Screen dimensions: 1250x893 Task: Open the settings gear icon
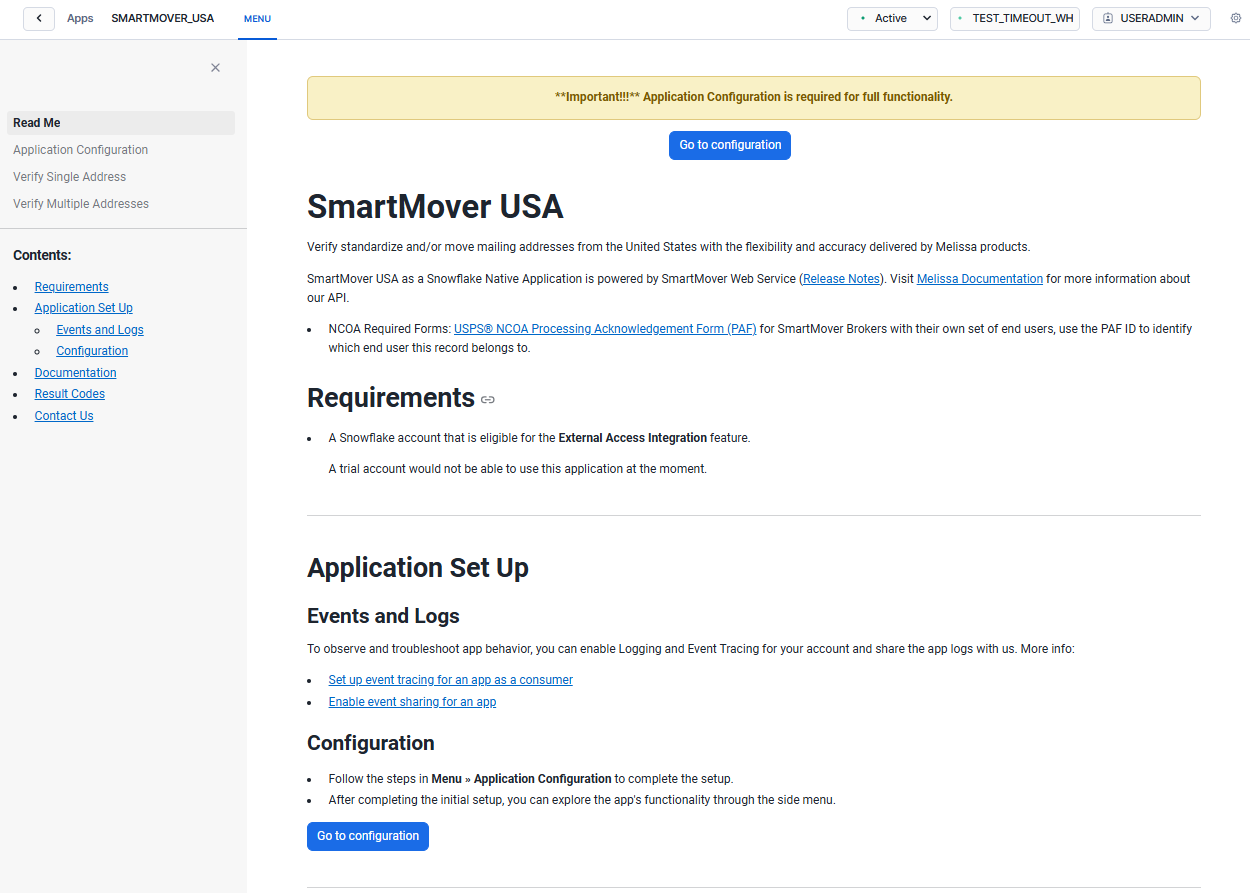click(1235, 18)
